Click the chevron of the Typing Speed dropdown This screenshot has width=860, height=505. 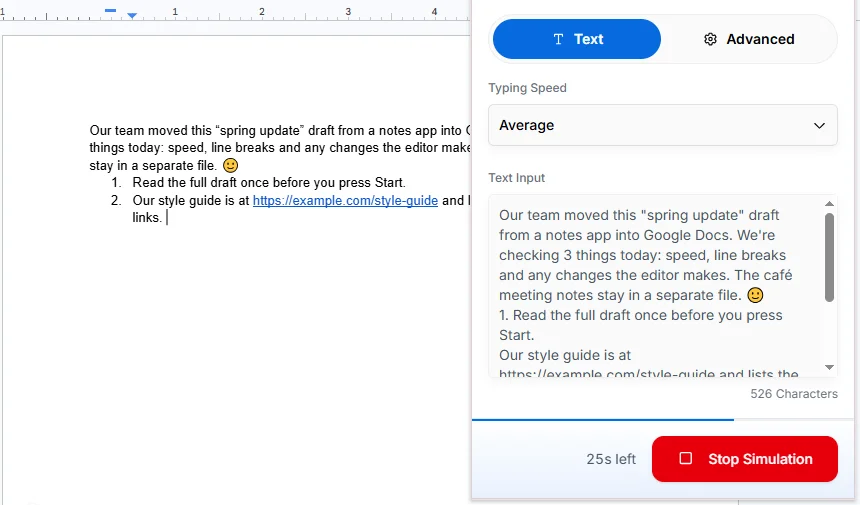click(819, 126)
